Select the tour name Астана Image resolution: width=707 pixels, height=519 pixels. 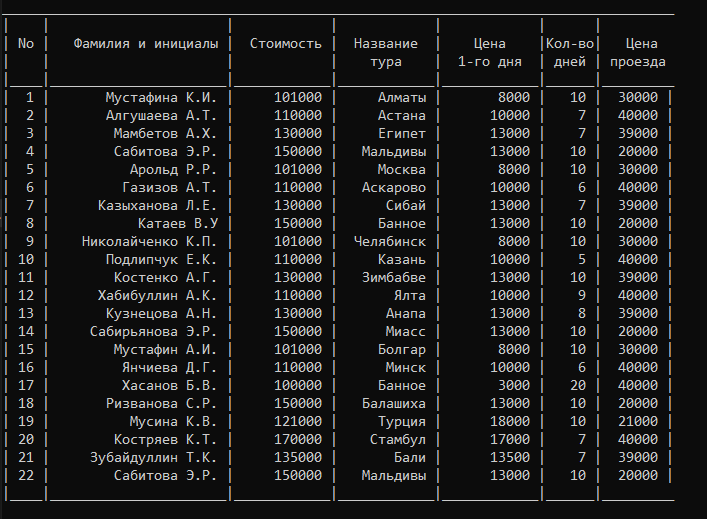click(x=402, y=115)
